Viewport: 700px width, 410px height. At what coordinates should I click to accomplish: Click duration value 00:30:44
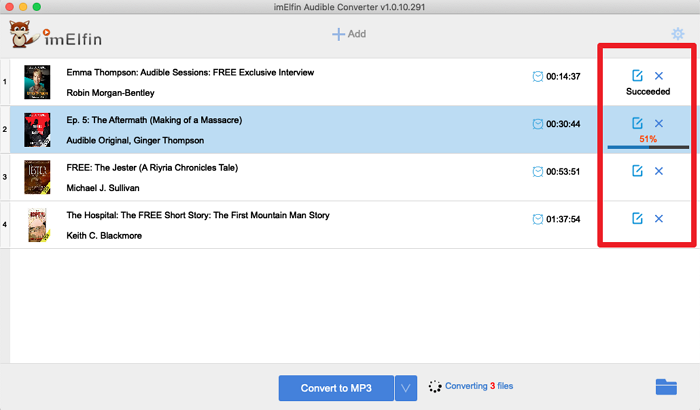point(563,124)
